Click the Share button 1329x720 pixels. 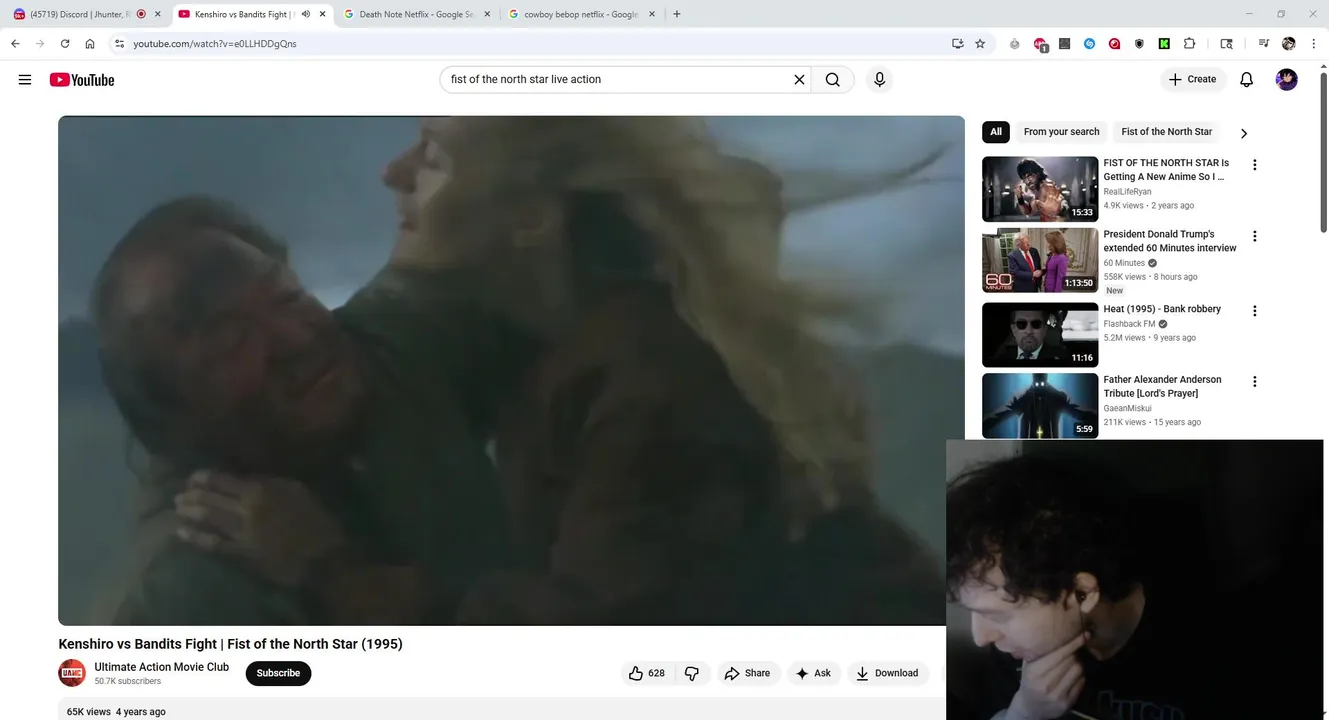click(x=747, y=673)
